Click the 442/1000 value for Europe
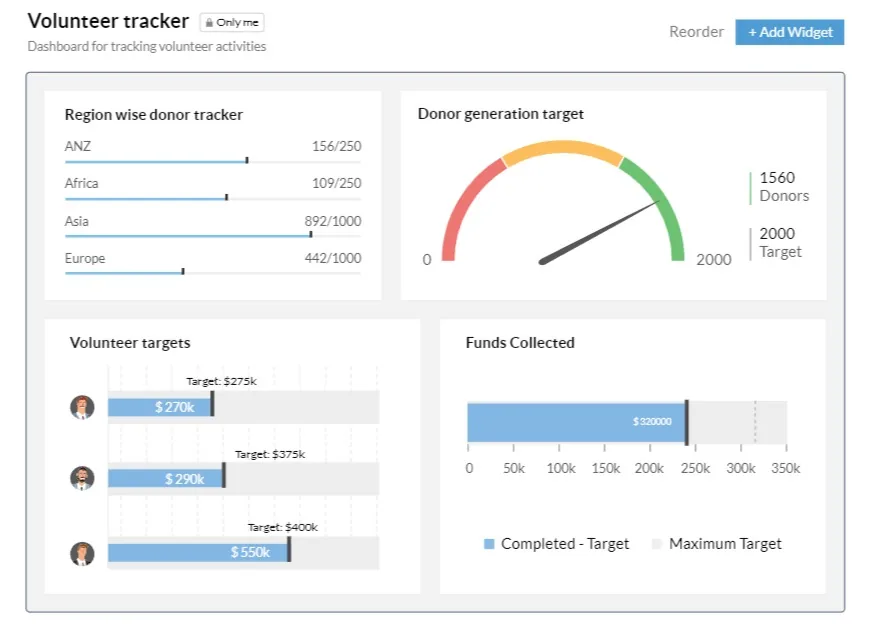 [x=332, y=258]
